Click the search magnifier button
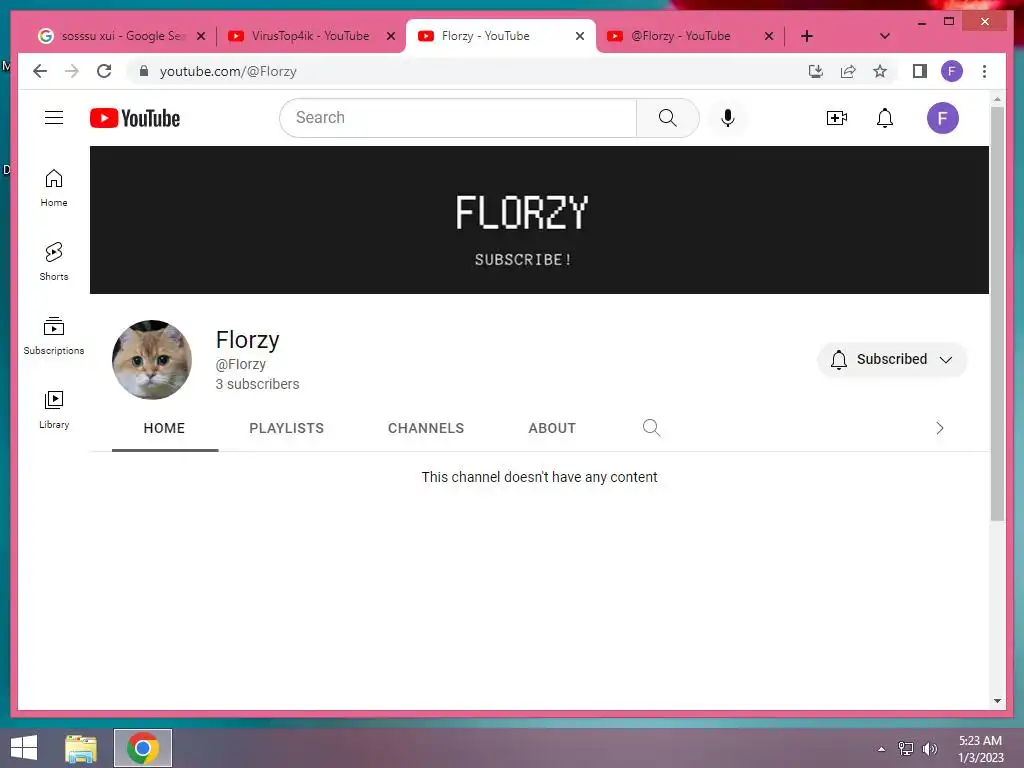The image size is (1024, 768). pyautogui.click(x=667, y=118)
